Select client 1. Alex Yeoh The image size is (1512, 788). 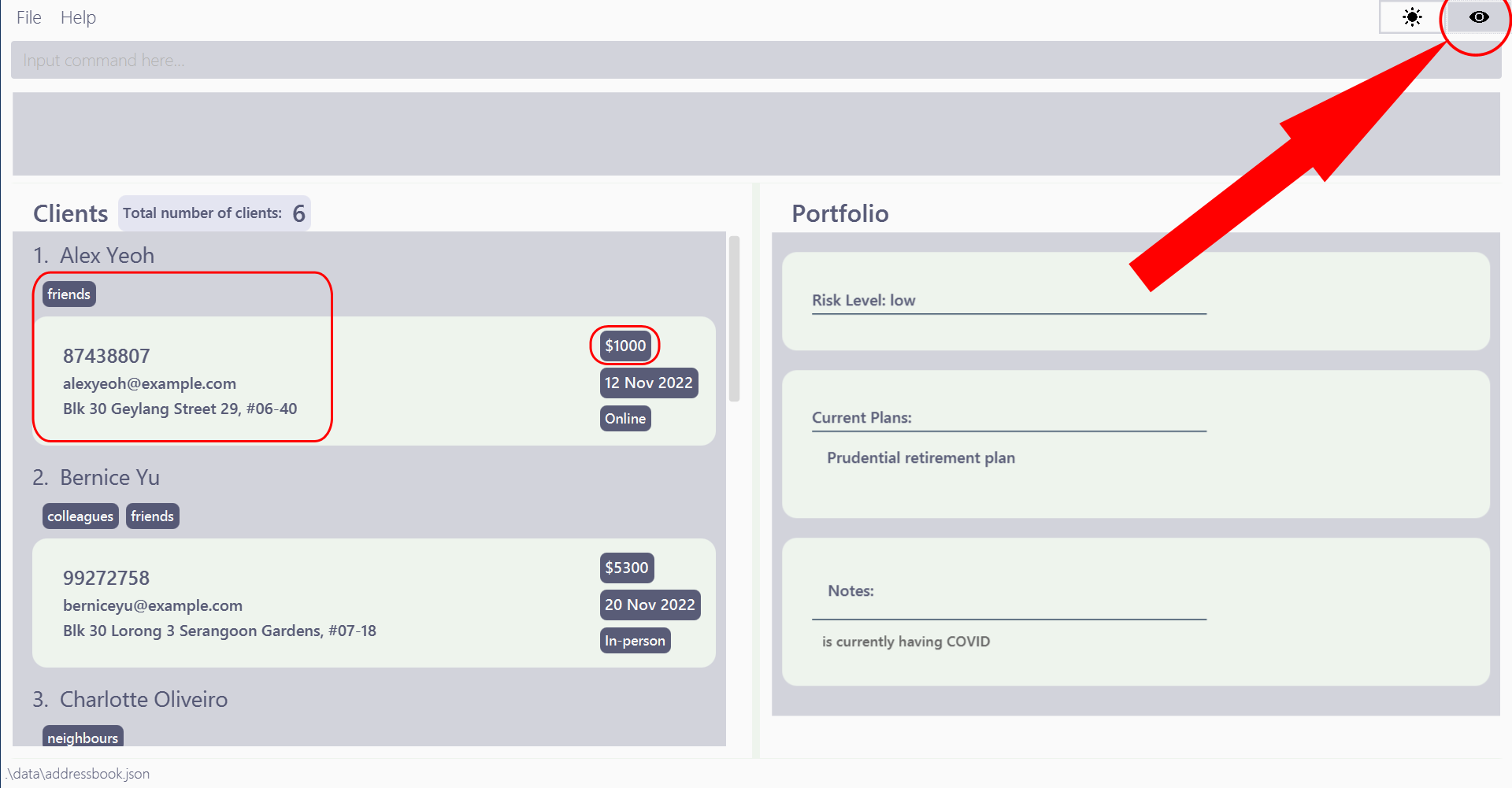tap(94, 255)
